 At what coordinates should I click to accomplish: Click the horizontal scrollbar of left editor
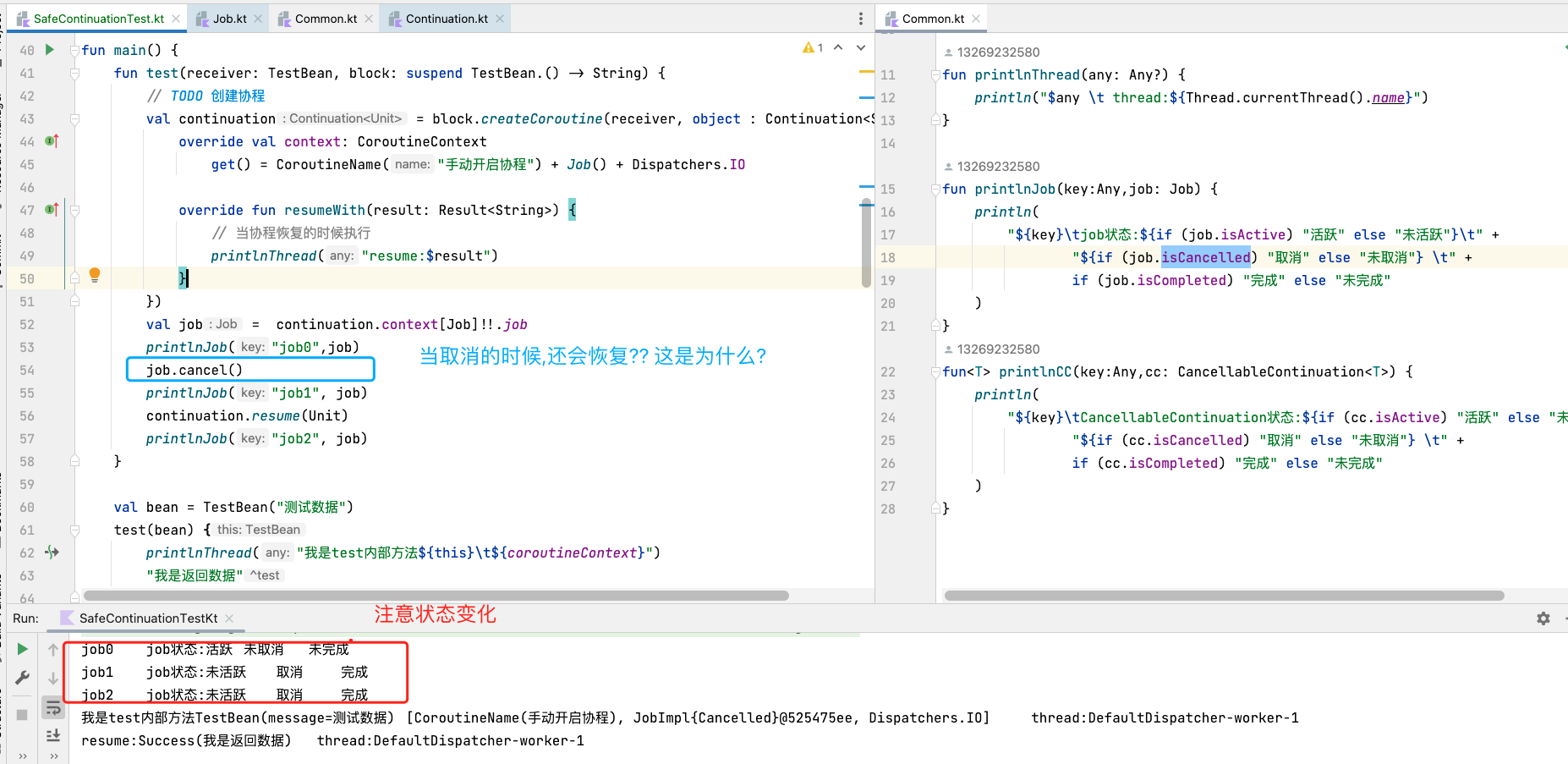point(436,596)
